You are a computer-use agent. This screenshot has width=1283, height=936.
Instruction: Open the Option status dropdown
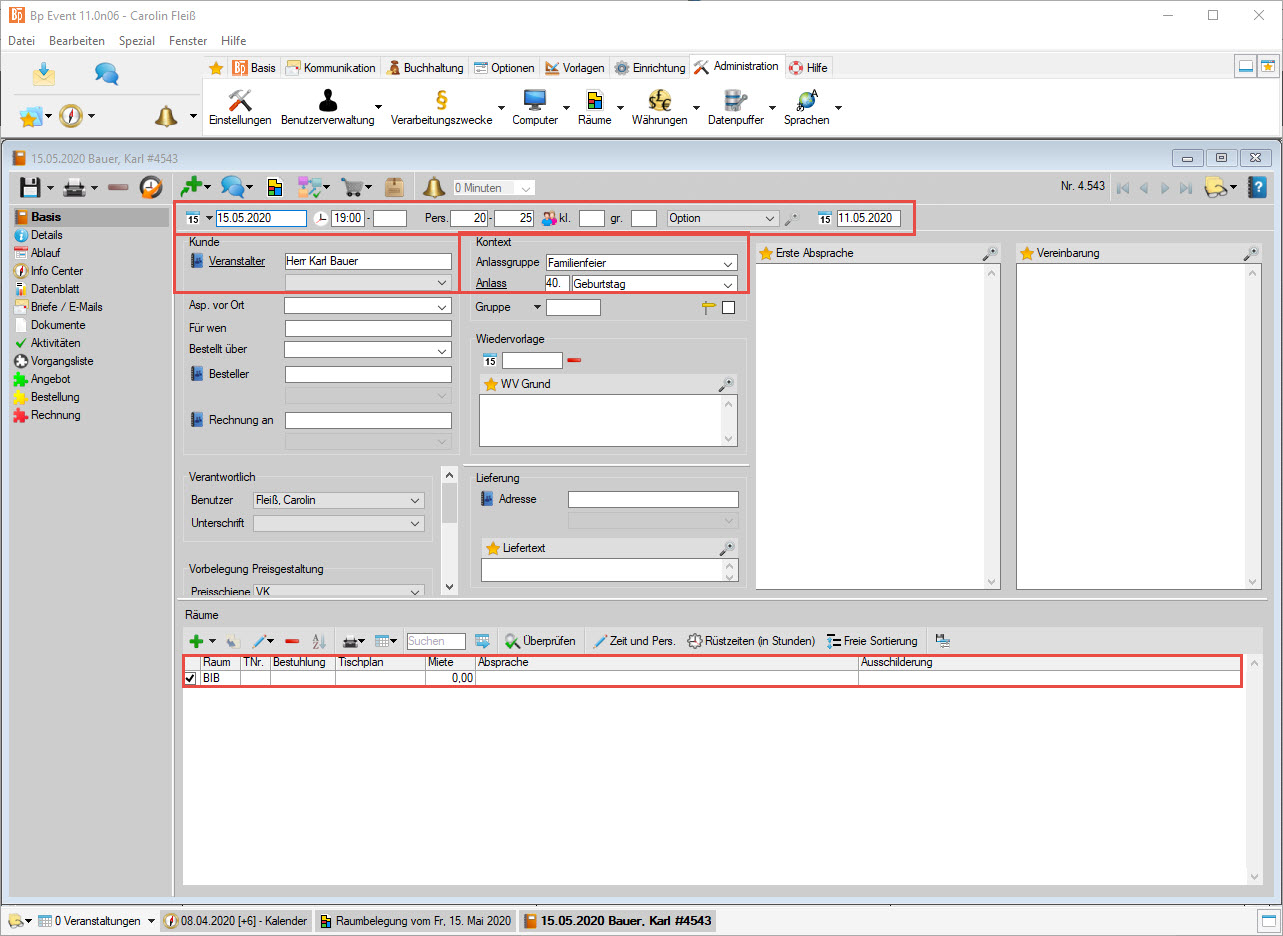(769, 218)
